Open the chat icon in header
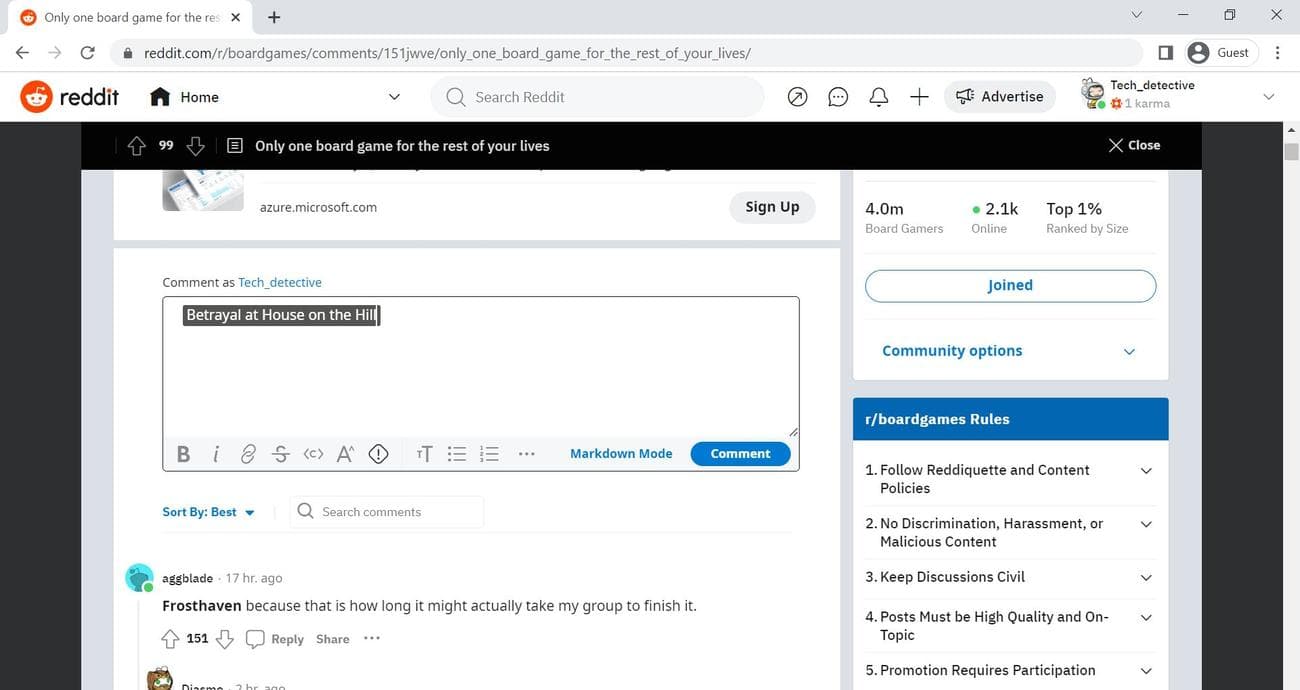This screenshot has height=690, width=1300. coord(838,97)
